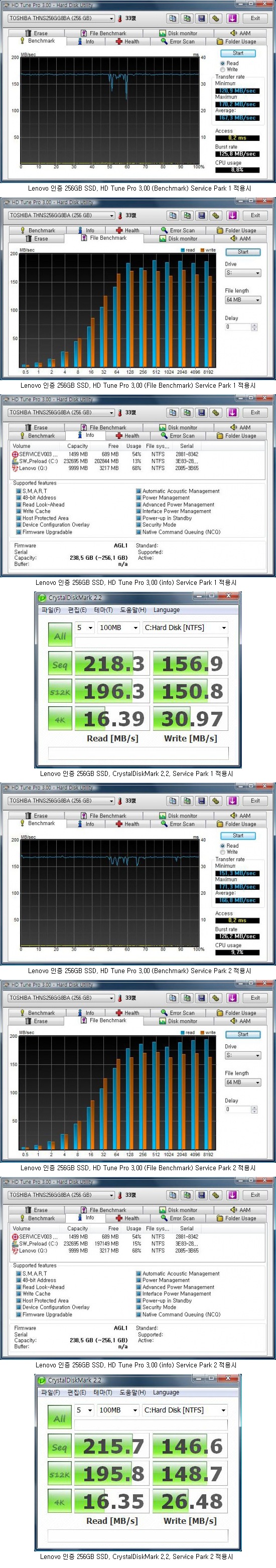
Task: Select SW_Preload (C:) row in Service Park 1 Info window
Action: tap(107, 461)
